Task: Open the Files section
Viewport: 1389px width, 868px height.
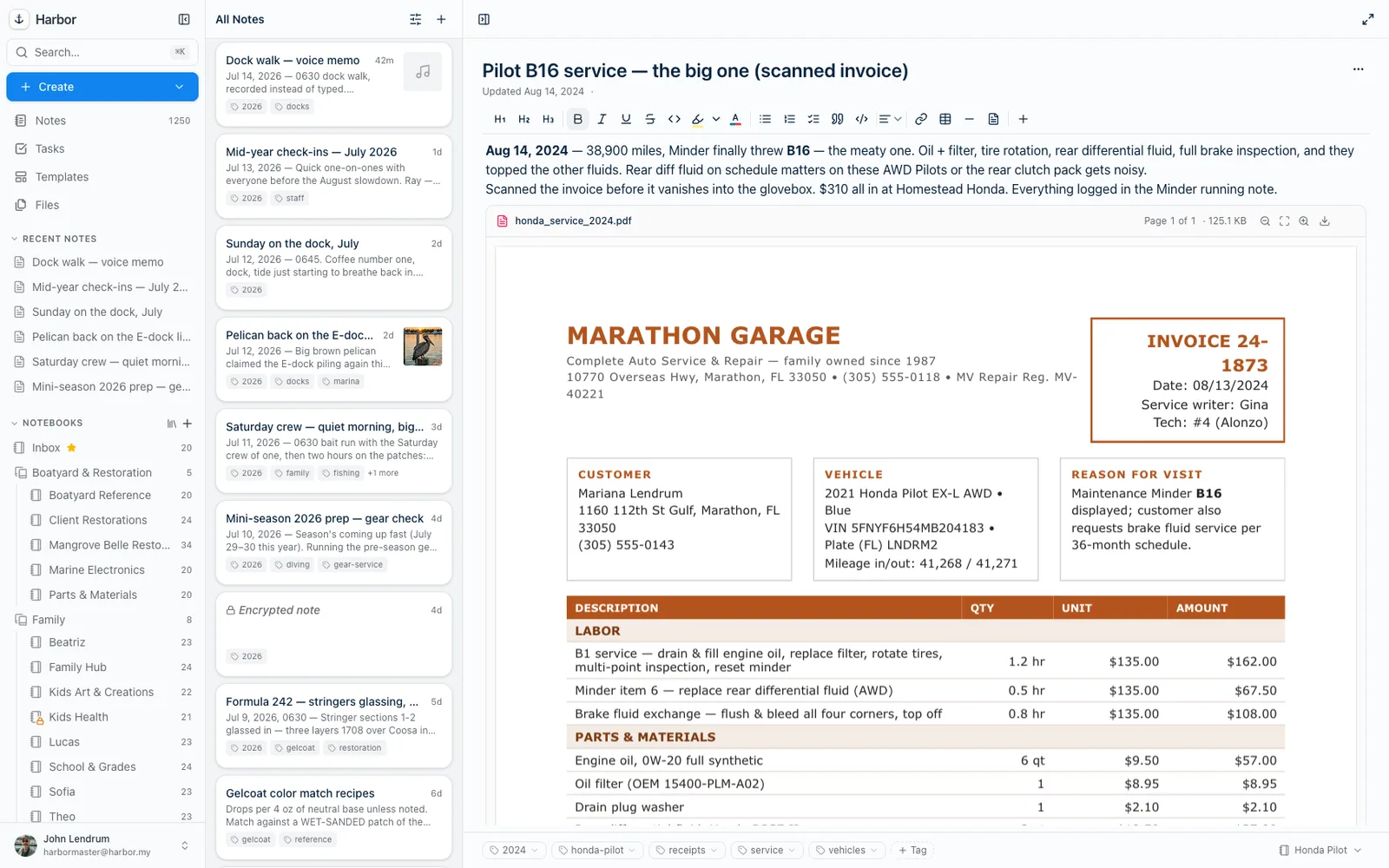Action: (102, 205)
